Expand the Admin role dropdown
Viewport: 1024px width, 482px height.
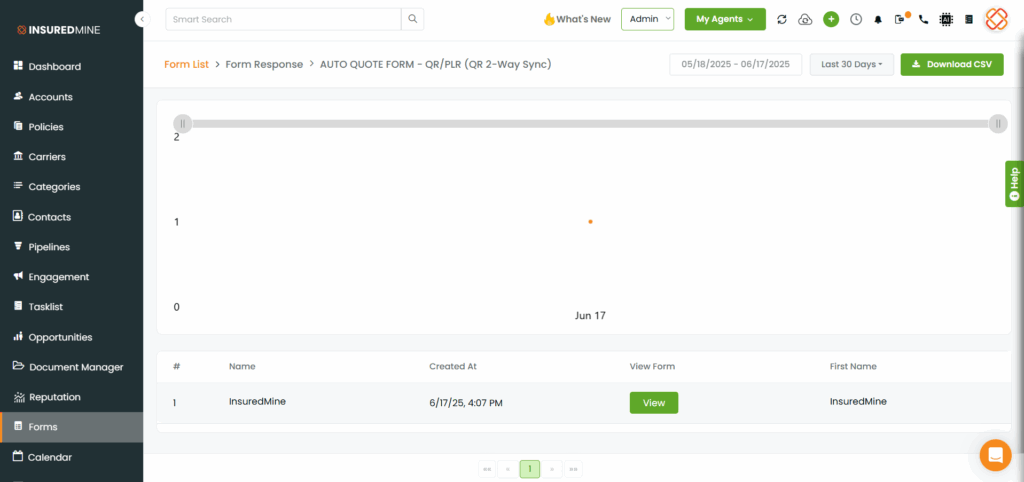(647, 19)
